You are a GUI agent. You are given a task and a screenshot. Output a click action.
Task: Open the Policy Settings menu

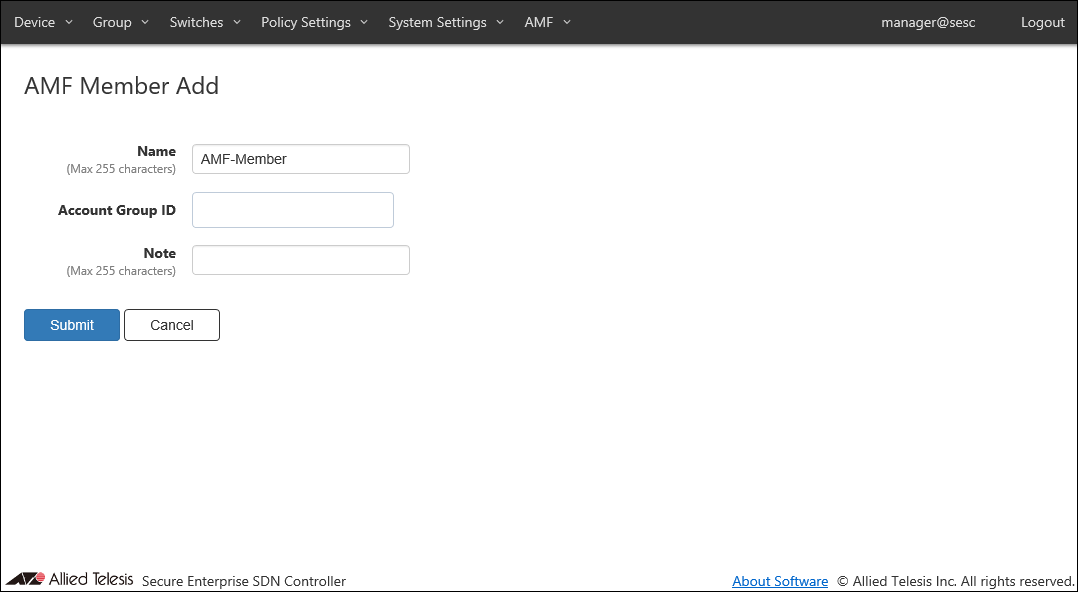click(x=314, y=22)
